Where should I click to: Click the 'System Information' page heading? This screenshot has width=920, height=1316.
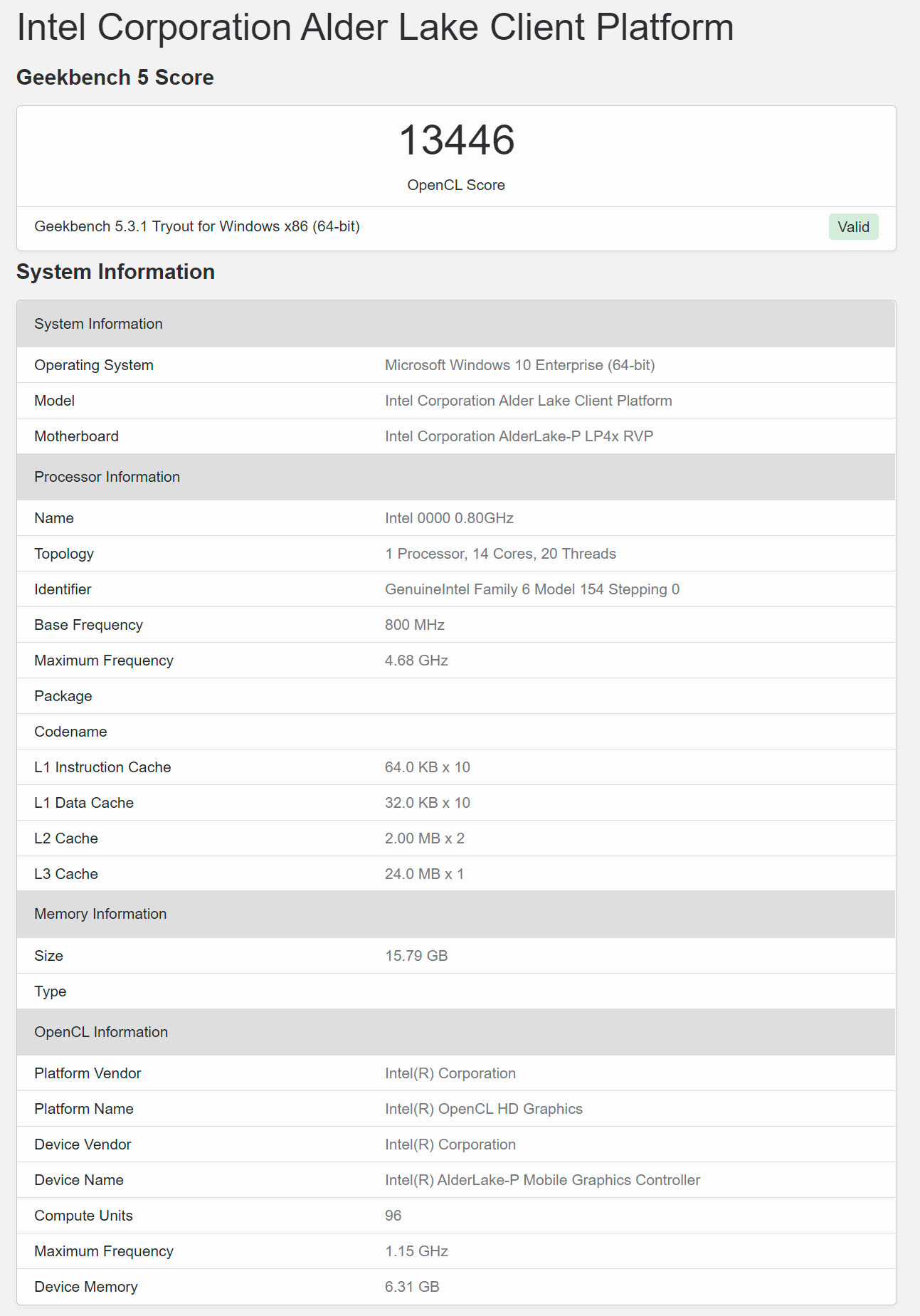point(115,272)
